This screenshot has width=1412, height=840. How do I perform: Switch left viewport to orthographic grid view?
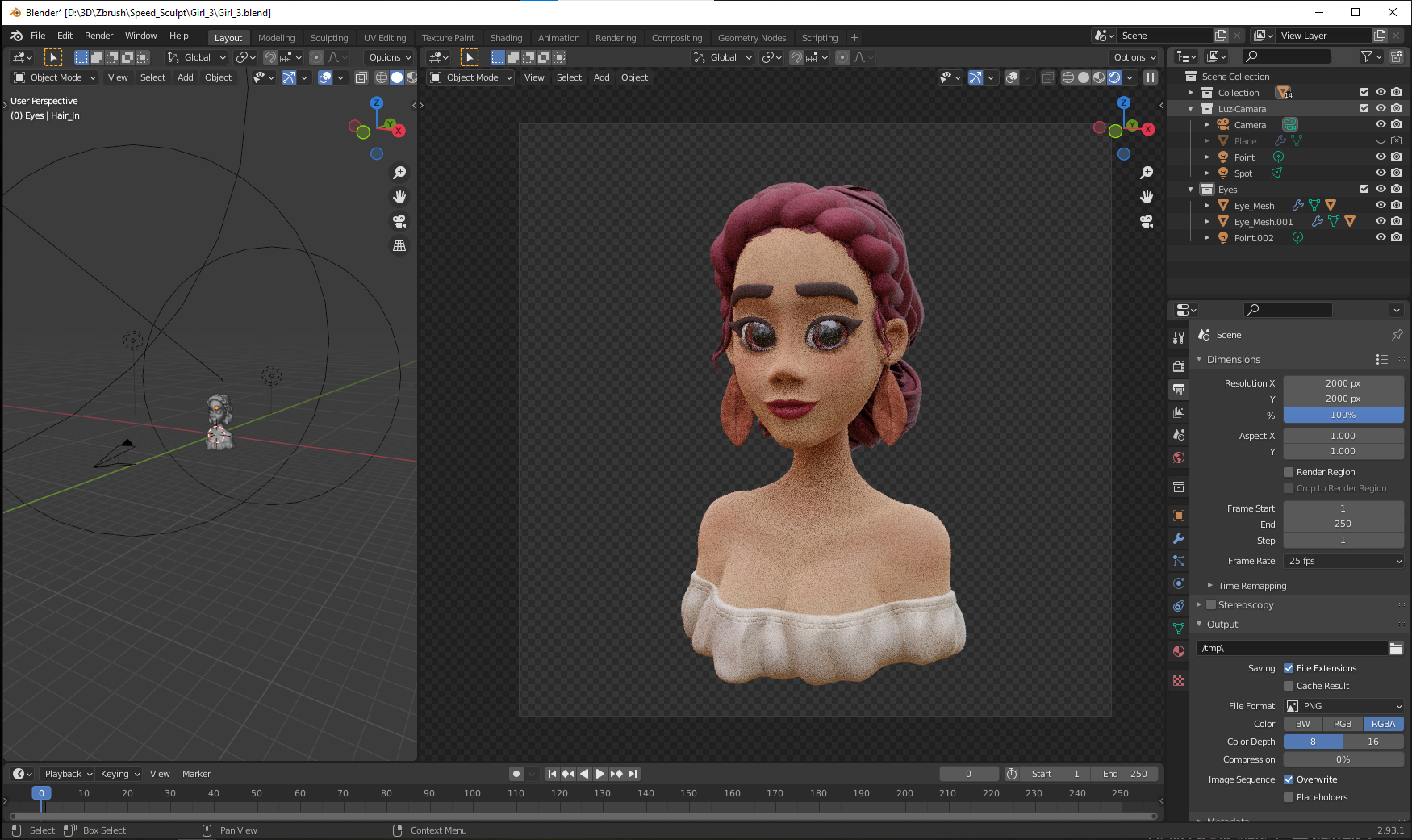tap(399, 245)
